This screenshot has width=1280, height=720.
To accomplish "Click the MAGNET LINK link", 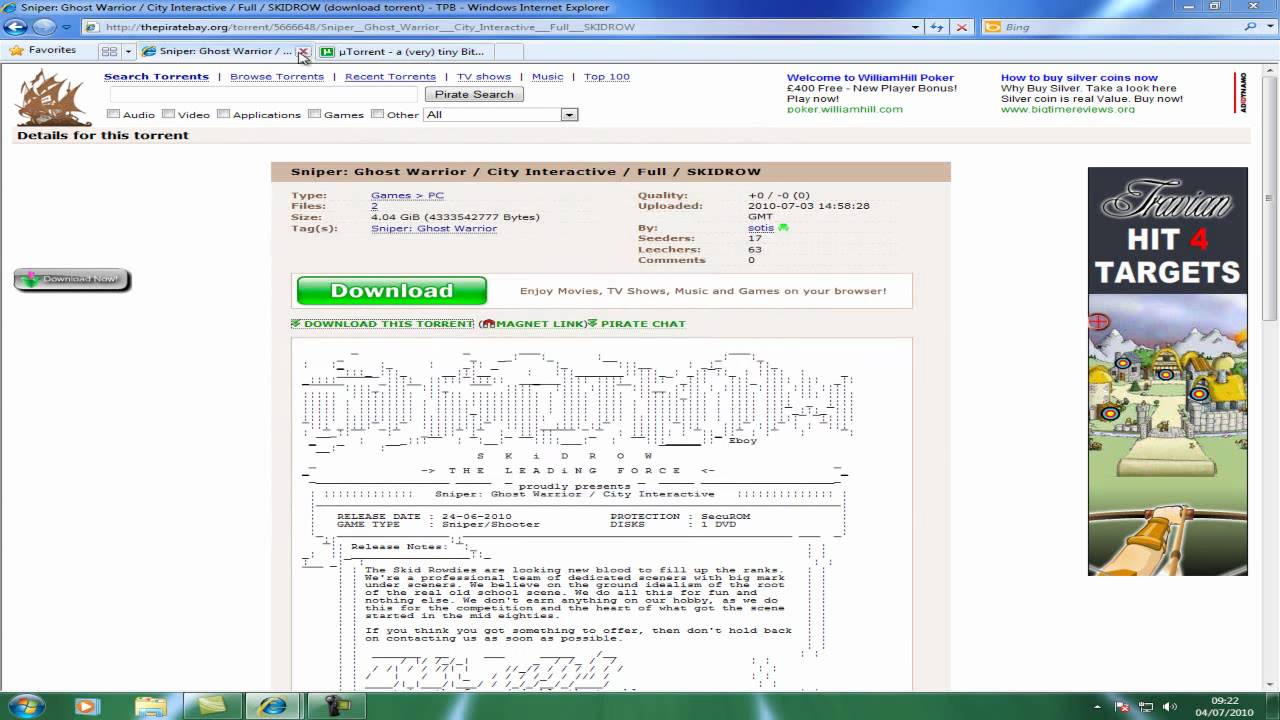I will [541, 324].
